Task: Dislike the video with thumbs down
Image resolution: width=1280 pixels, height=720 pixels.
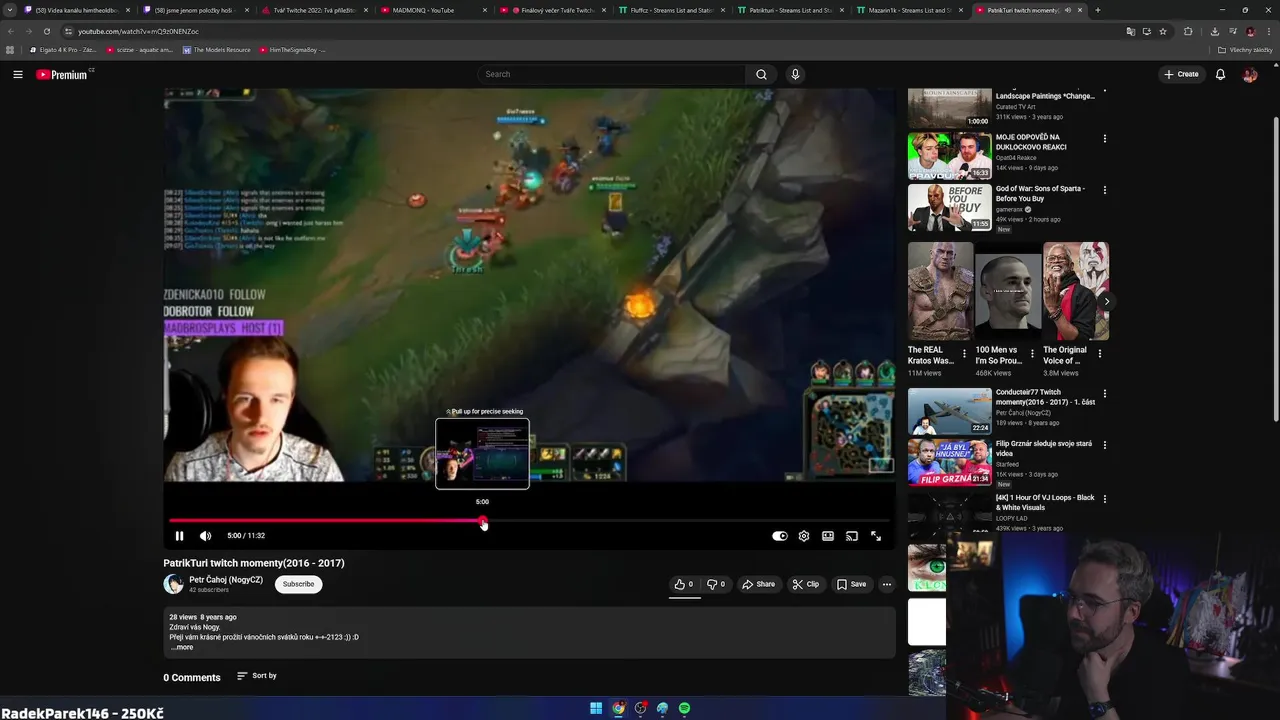Action: coord(716,584)
